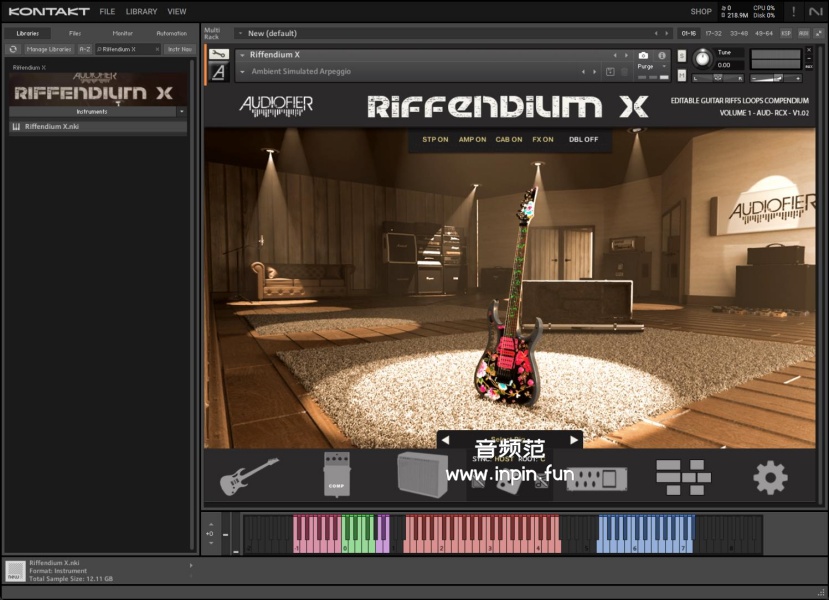The image size is (829, 600).
Task: Show the previous riff with left arrow
Action: tap(445, 440)
